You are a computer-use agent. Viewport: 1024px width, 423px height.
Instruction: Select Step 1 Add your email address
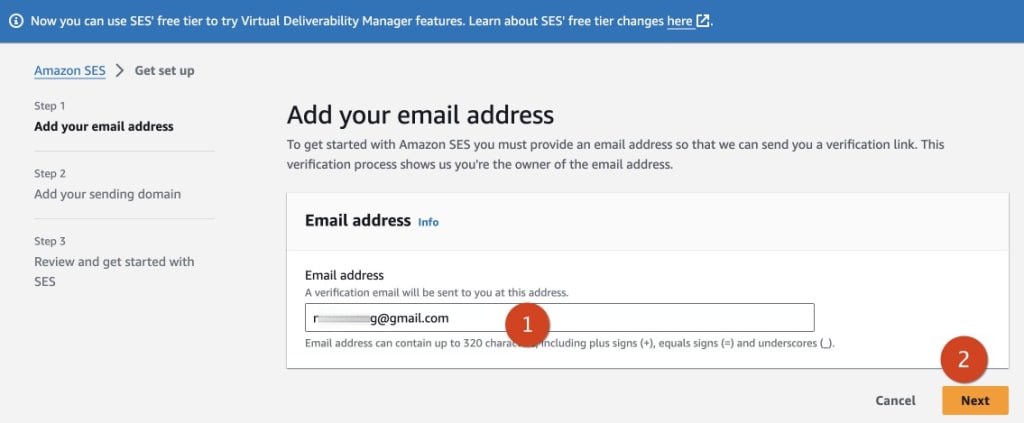pyautogui.click(x=104, y=118)
